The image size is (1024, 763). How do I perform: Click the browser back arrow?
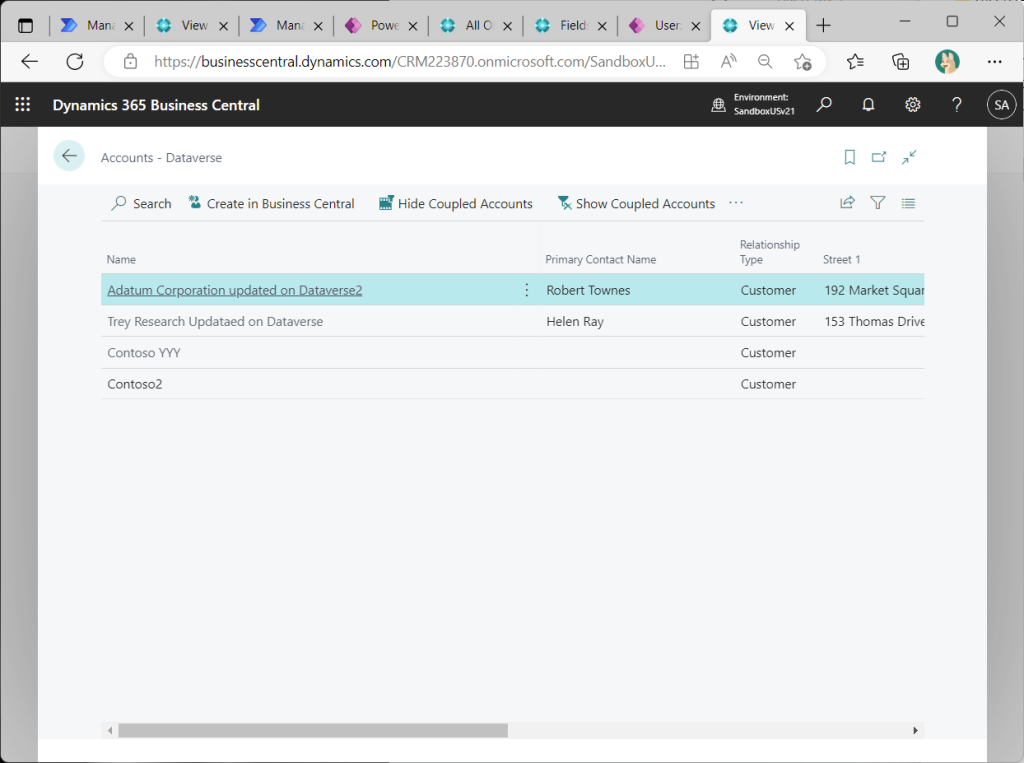click(x=30, y=61)
